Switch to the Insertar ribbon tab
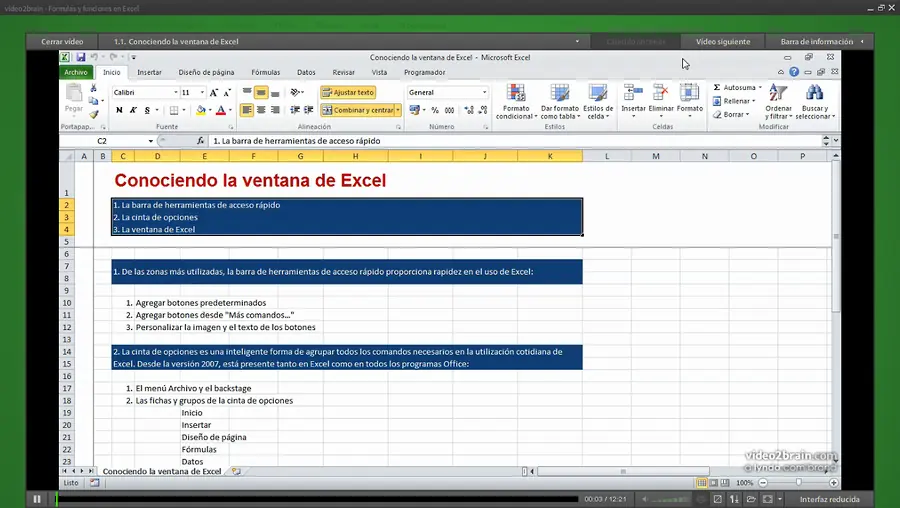 (149, 72)
